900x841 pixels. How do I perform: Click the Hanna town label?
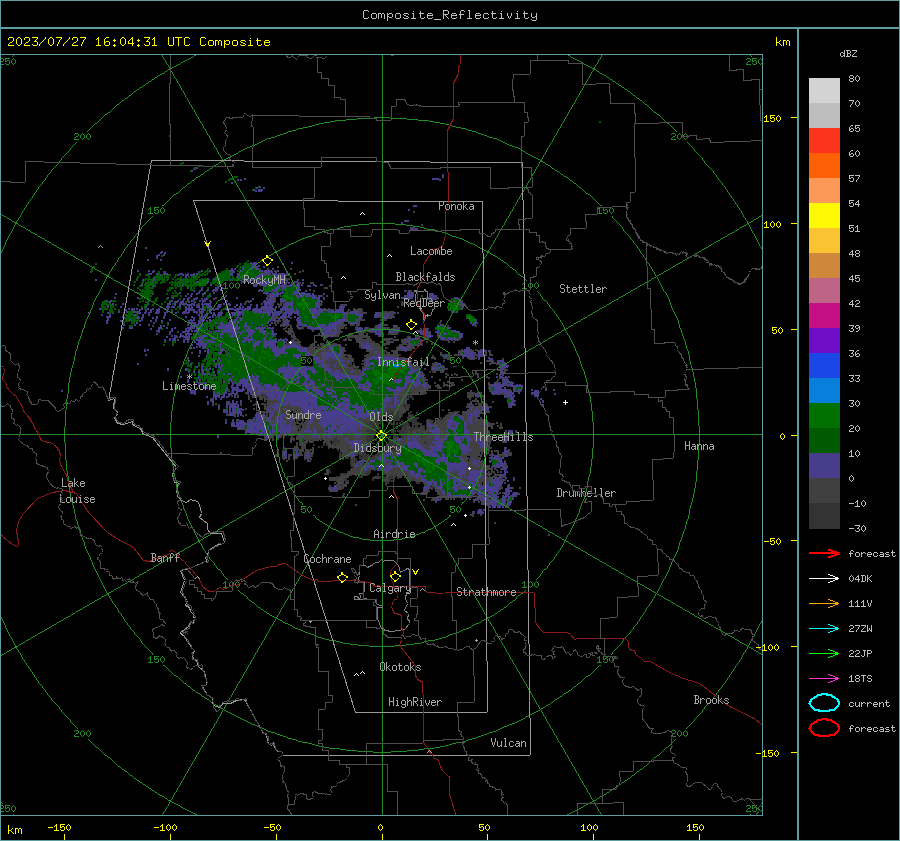(699, 446)
